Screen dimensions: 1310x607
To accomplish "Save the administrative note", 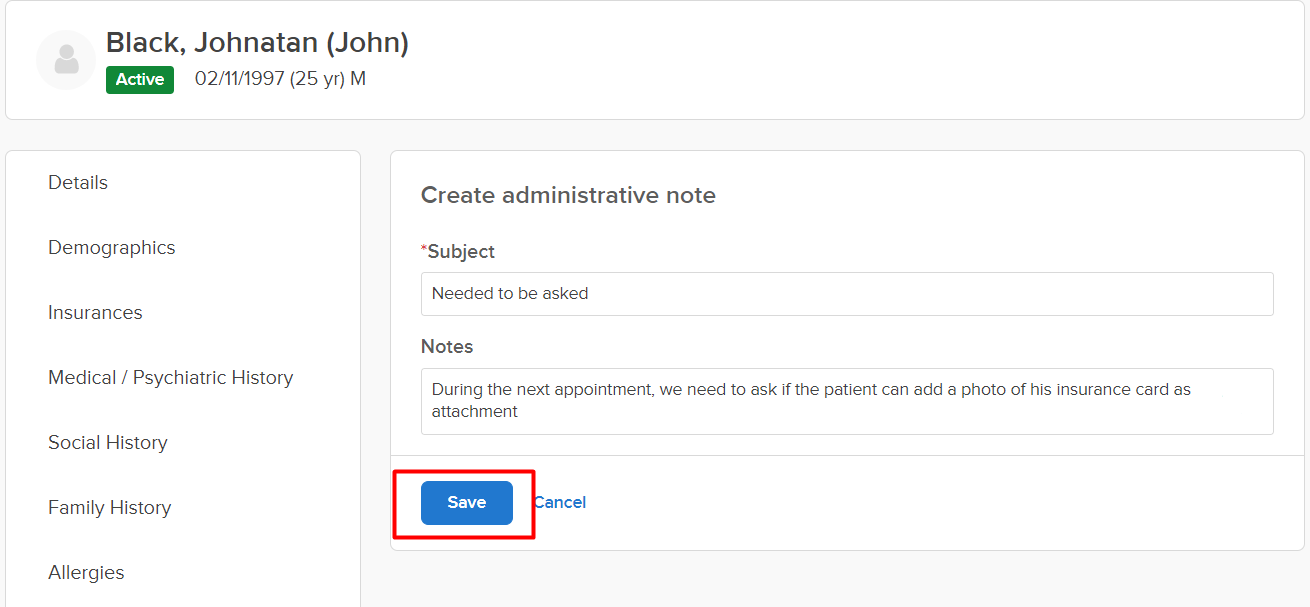I will 466,503.
